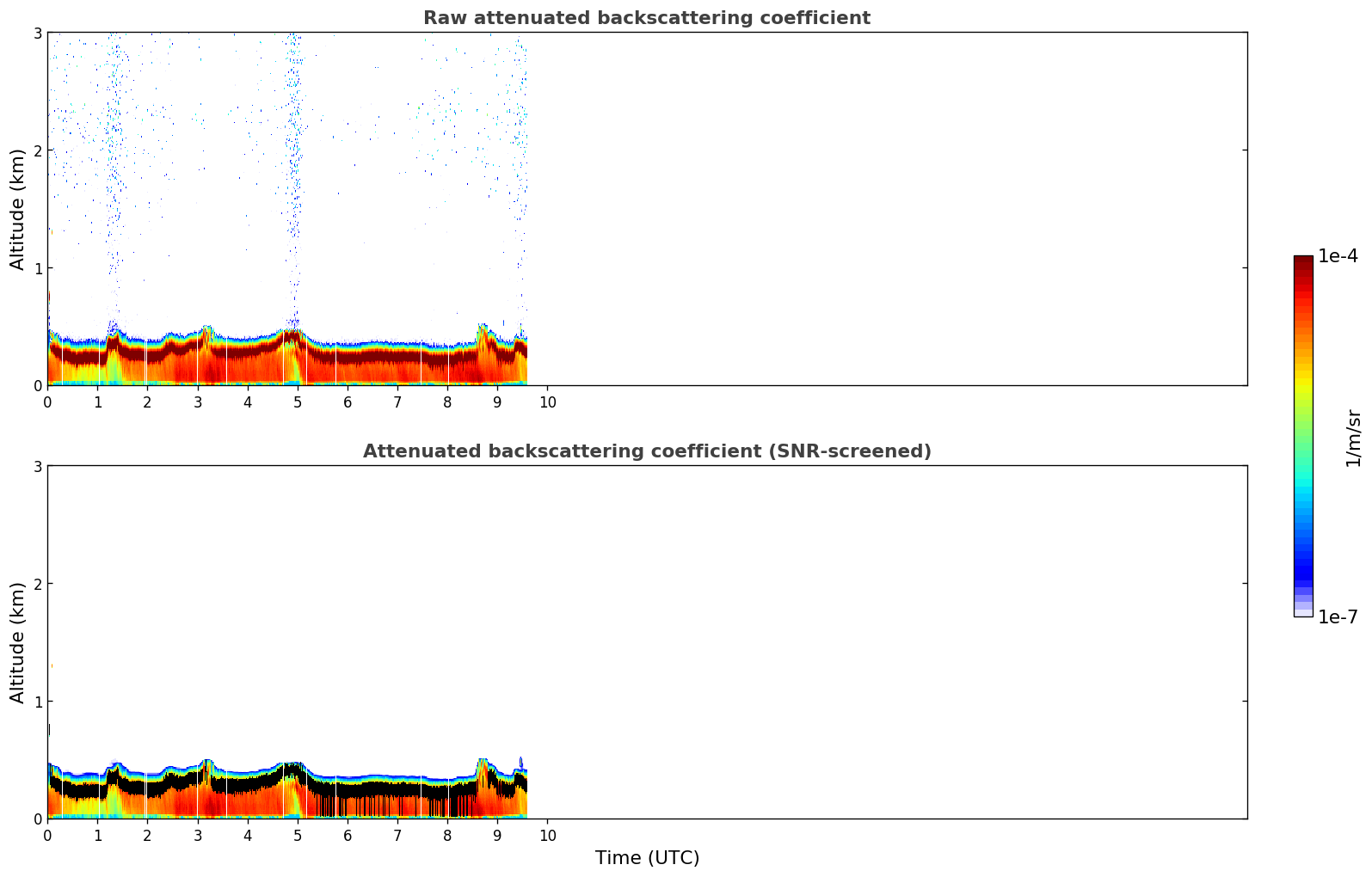Image resolution: width=1372 pixels, height=877 pixels.
Task: Click the colorbar's 1e-7 lower limit label
Action: tap(1338, 616)
